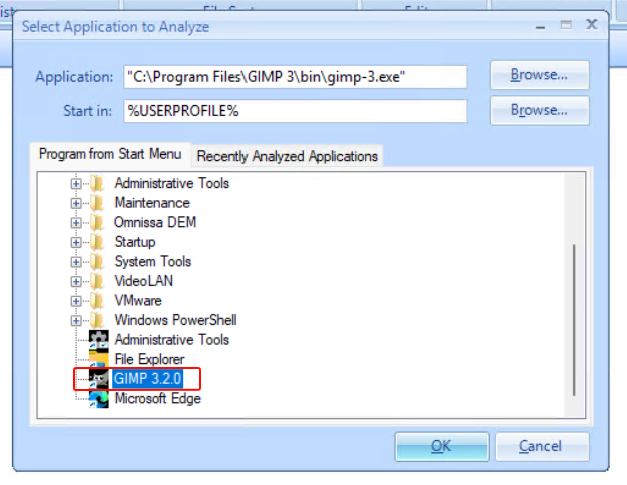
Task: Expand the VMware folder node
Action: tap(76, 301)
